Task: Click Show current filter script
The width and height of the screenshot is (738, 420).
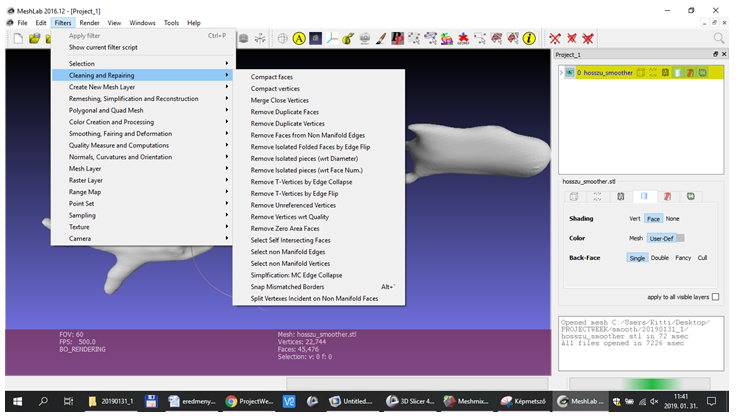Action: [x=104, y=47]
